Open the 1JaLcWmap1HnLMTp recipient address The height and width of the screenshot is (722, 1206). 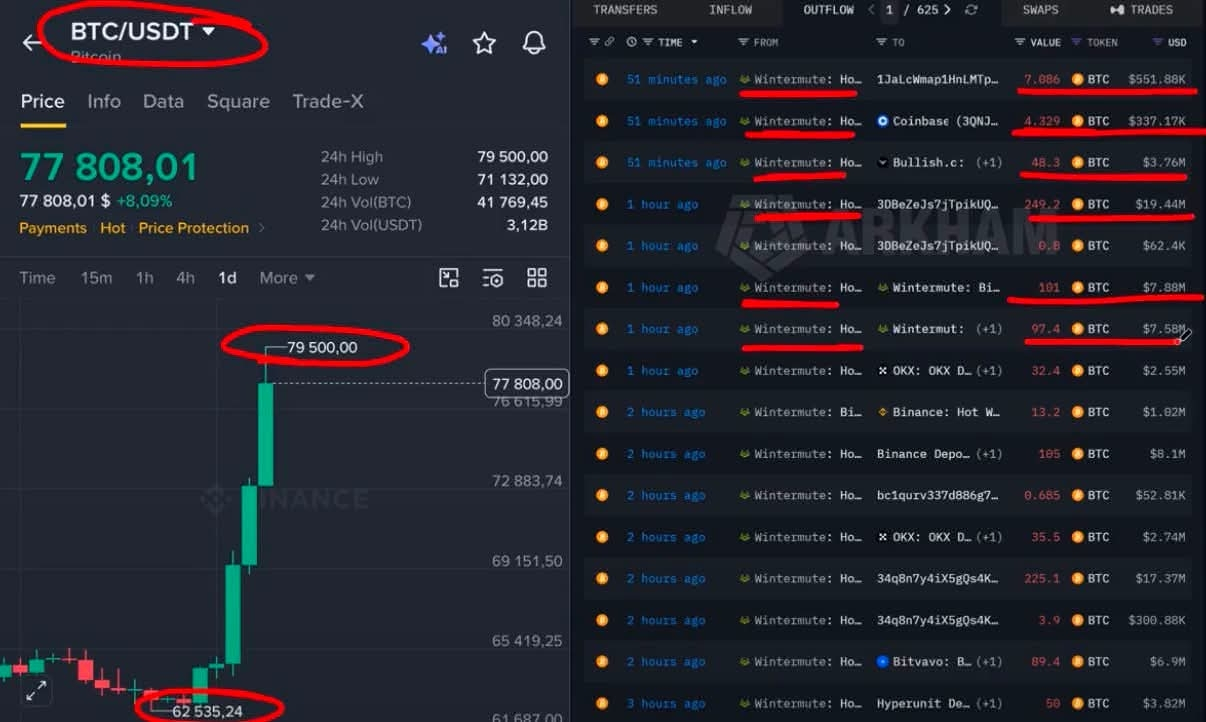[x=937, y=79]
